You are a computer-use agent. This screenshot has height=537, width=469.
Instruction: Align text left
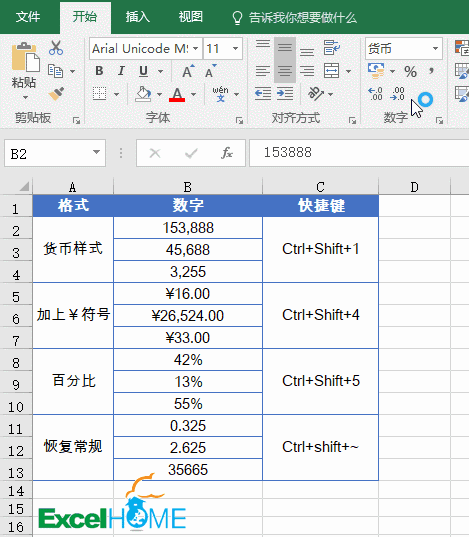(x=263, y=71)
